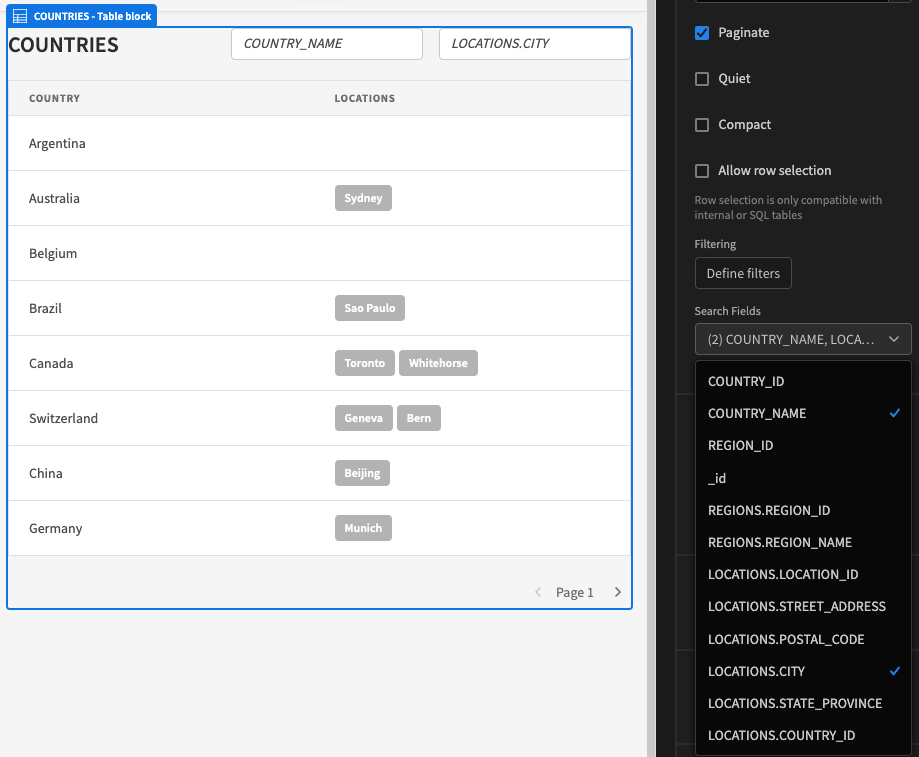Viewport: 919px width, 757px height.
Task: Click the Munich location tag
Action: pos(363,528)
